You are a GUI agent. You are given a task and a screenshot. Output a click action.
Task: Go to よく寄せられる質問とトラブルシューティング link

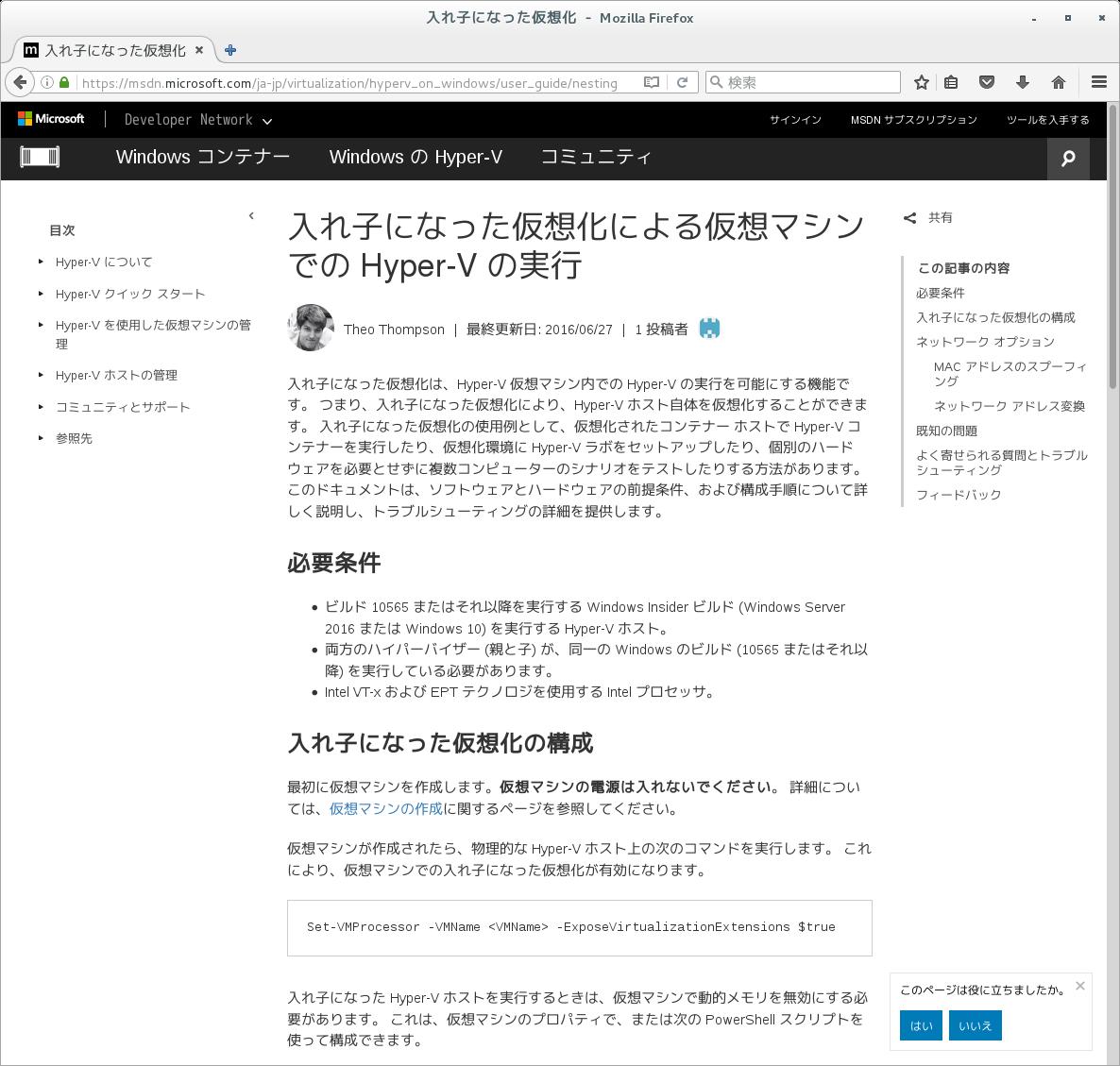(x=1001, y=463)
